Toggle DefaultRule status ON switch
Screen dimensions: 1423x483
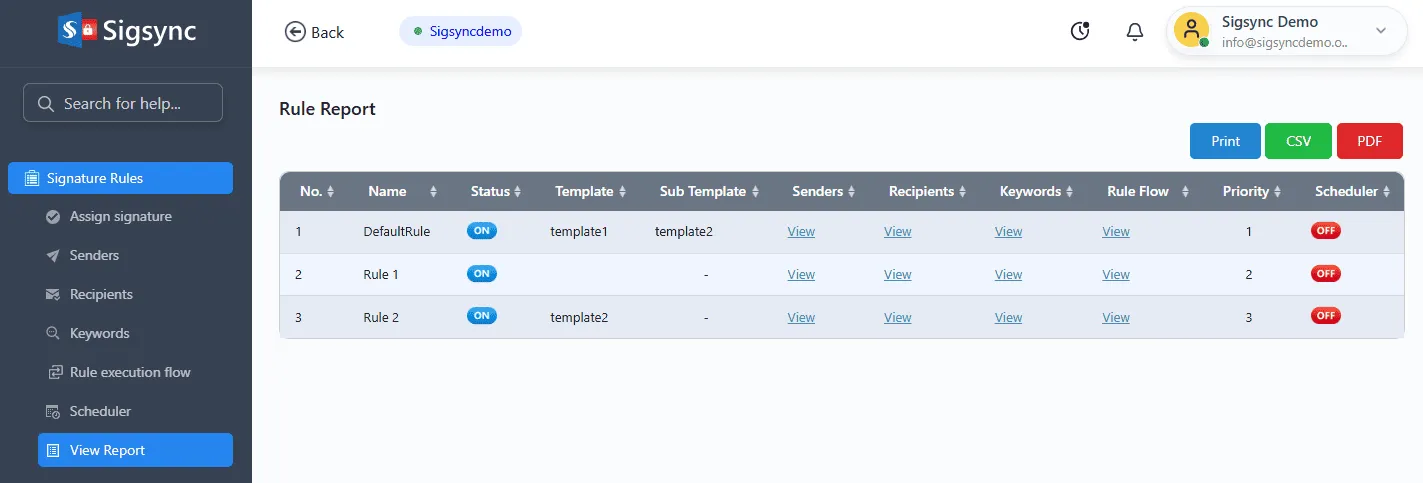pyautogui.click(x=482, y=230)
